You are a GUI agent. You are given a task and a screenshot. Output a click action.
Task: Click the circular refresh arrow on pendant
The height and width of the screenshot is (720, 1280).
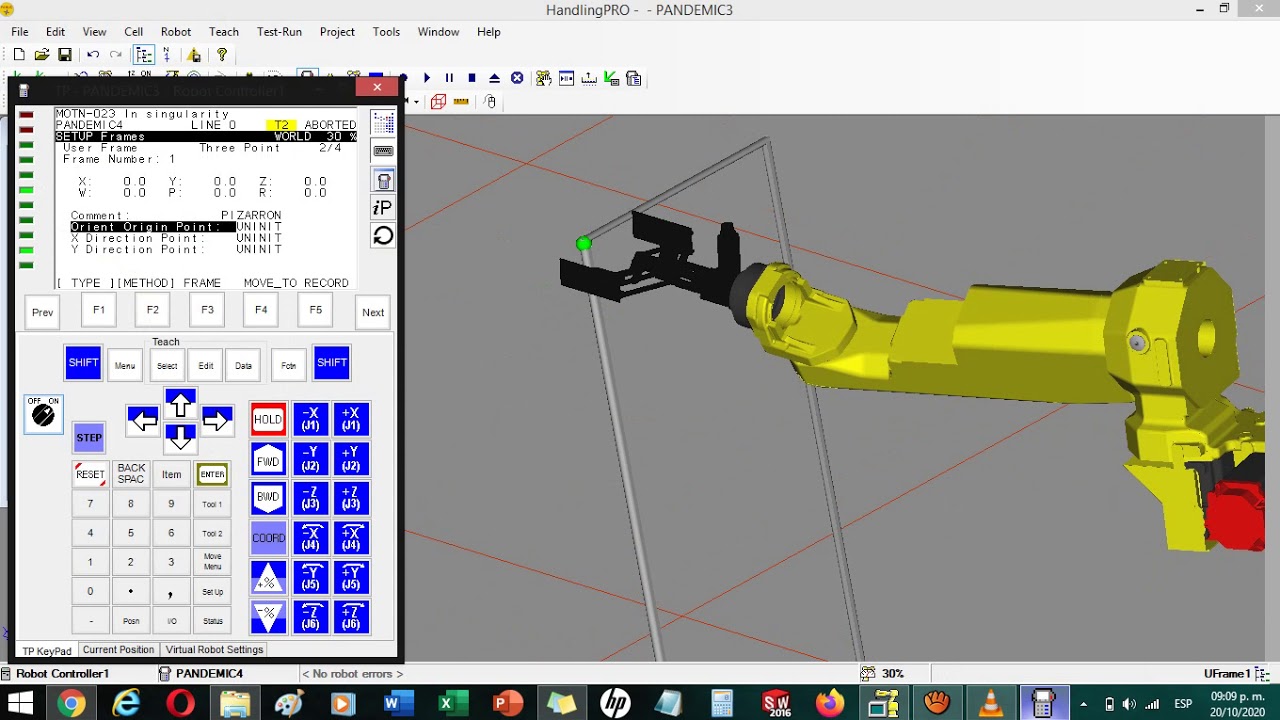(x=383, y=236)
